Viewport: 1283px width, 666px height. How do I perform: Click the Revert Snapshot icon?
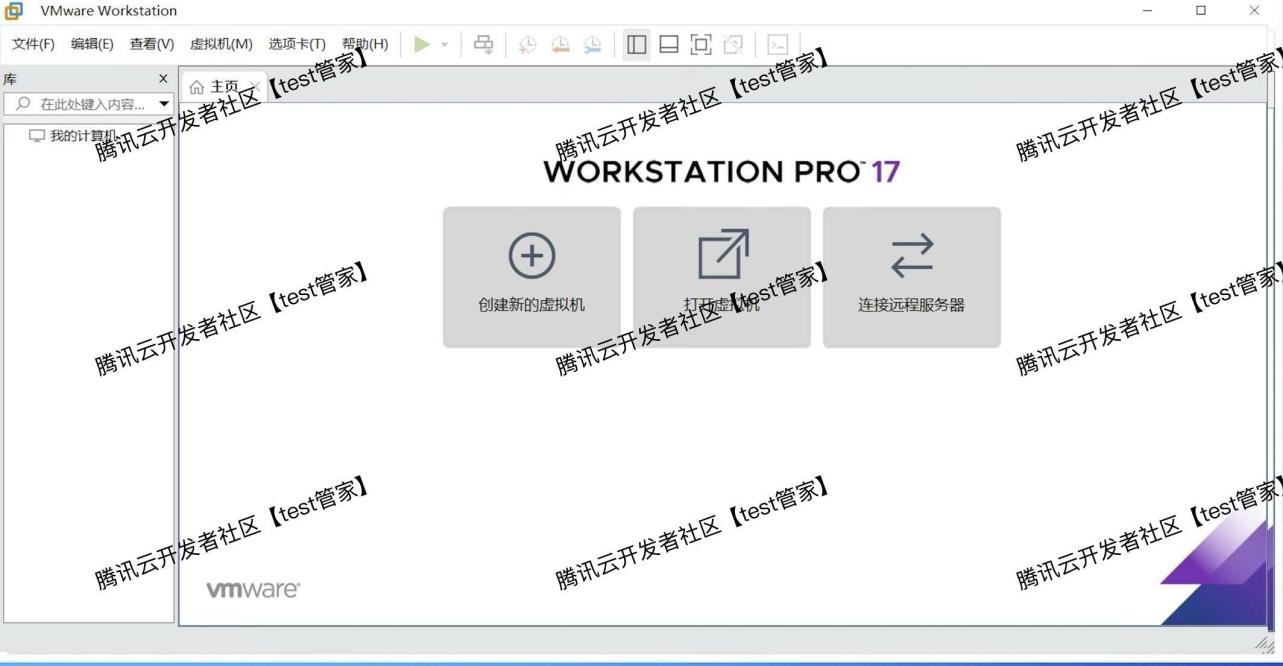point(560,44)
